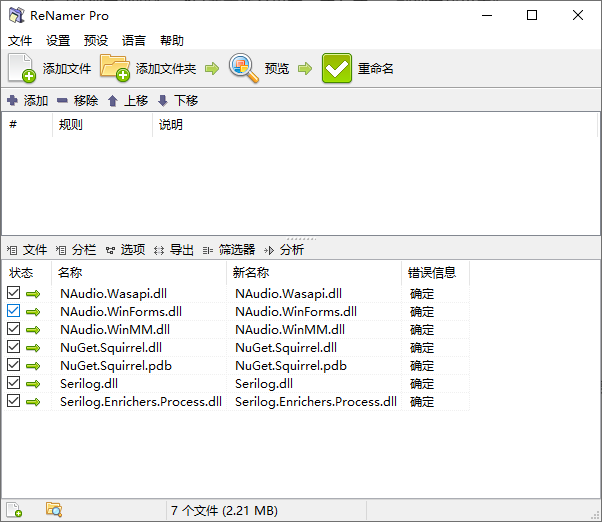This screenshot has height=522, width=602.
Task: Uncheck the NuGet.Squirrel.dll file checkbox
Action: [x=13, y=347]
